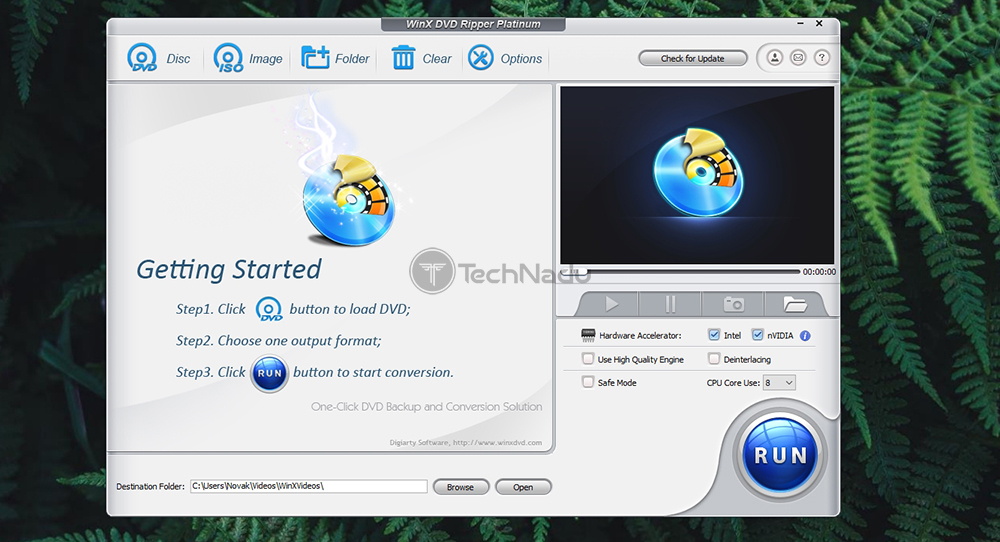Enable Use High Quality Engine
This screenshot has height=542, width=1000.
(x=587, y=359)
